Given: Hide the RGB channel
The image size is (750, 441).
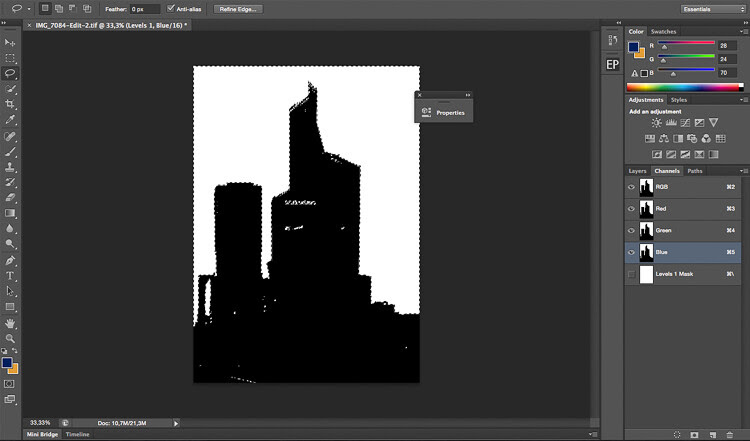Looking at the screenshot, I should click(631, 187).
